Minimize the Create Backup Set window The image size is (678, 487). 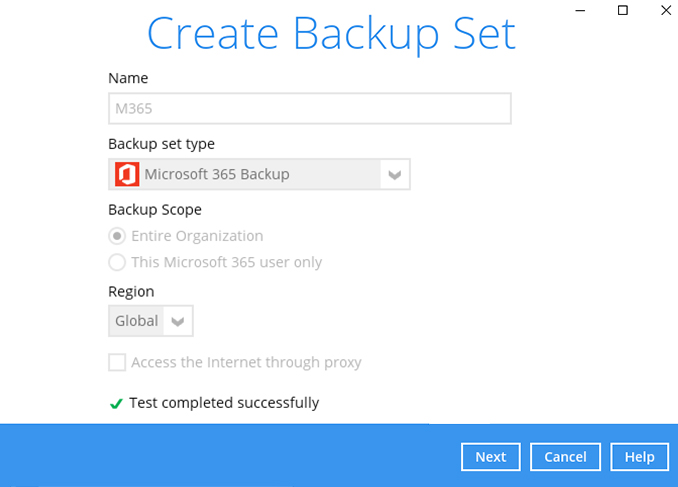578,10
